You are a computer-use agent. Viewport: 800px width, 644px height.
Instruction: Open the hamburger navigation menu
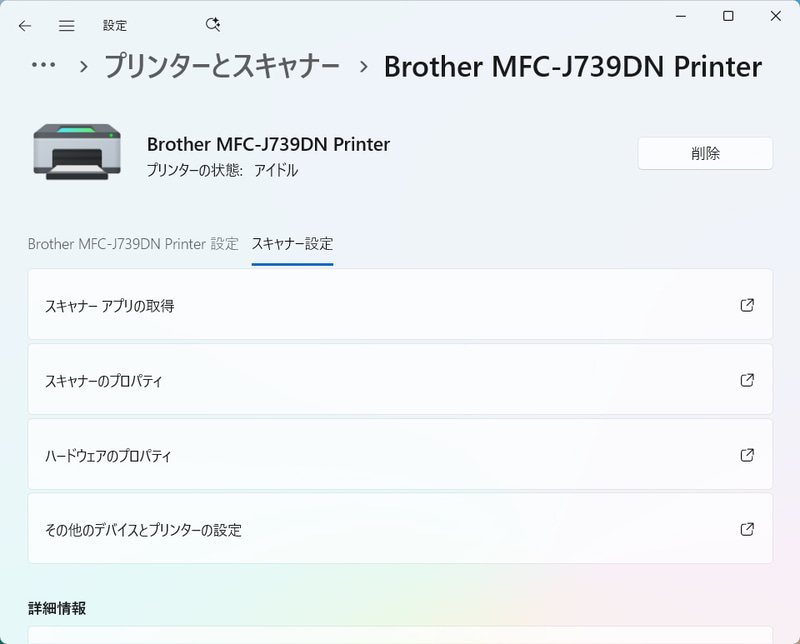tap(67, 26)
